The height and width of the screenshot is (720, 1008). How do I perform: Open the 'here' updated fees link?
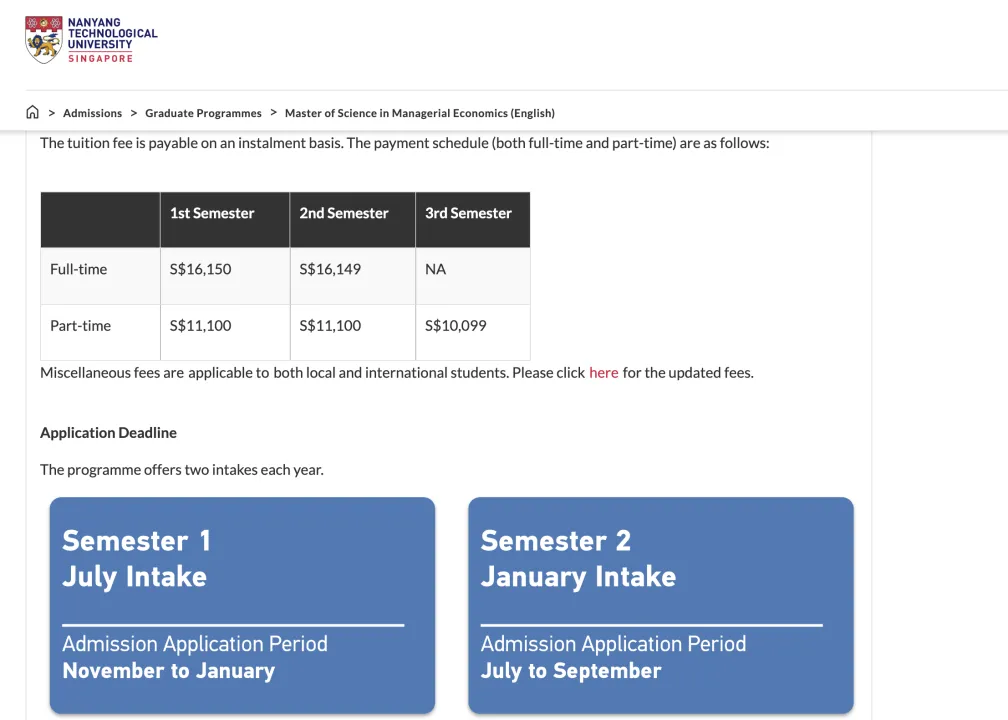tap(604, 373)
